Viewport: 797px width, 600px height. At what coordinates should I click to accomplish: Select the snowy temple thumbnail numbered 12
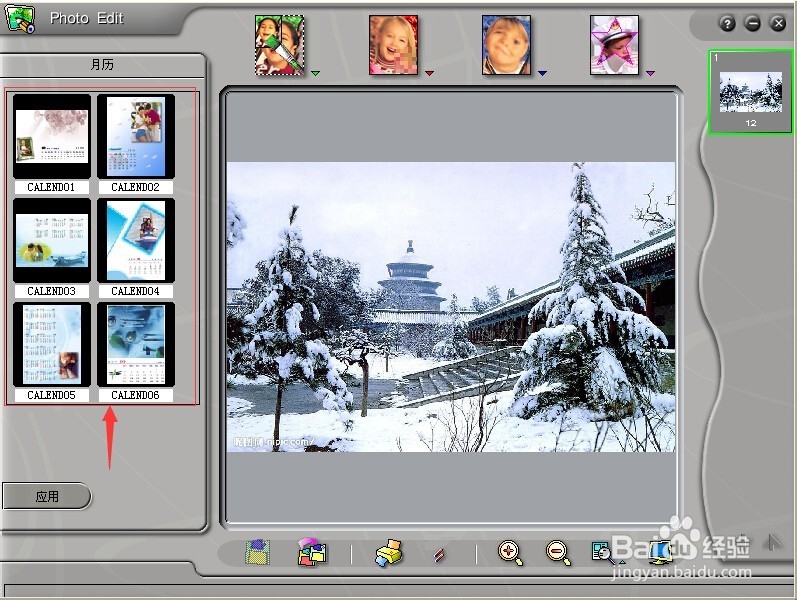(750, 93)
